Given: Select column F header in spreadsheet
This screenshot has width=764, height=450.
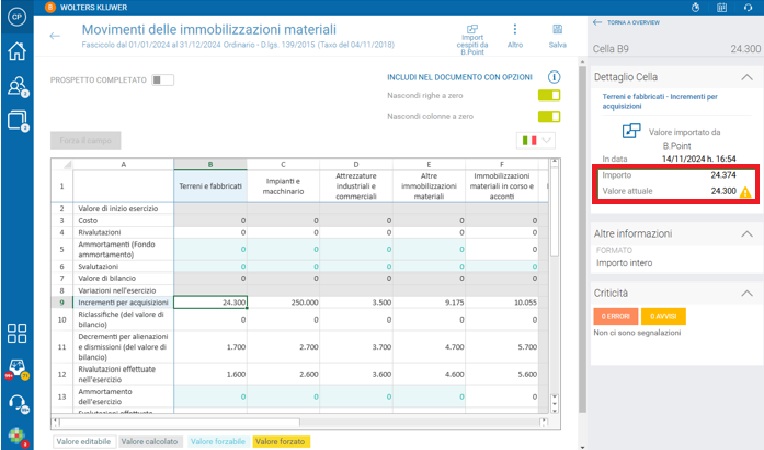Looking at the screenshot, I should pos(502,164).
